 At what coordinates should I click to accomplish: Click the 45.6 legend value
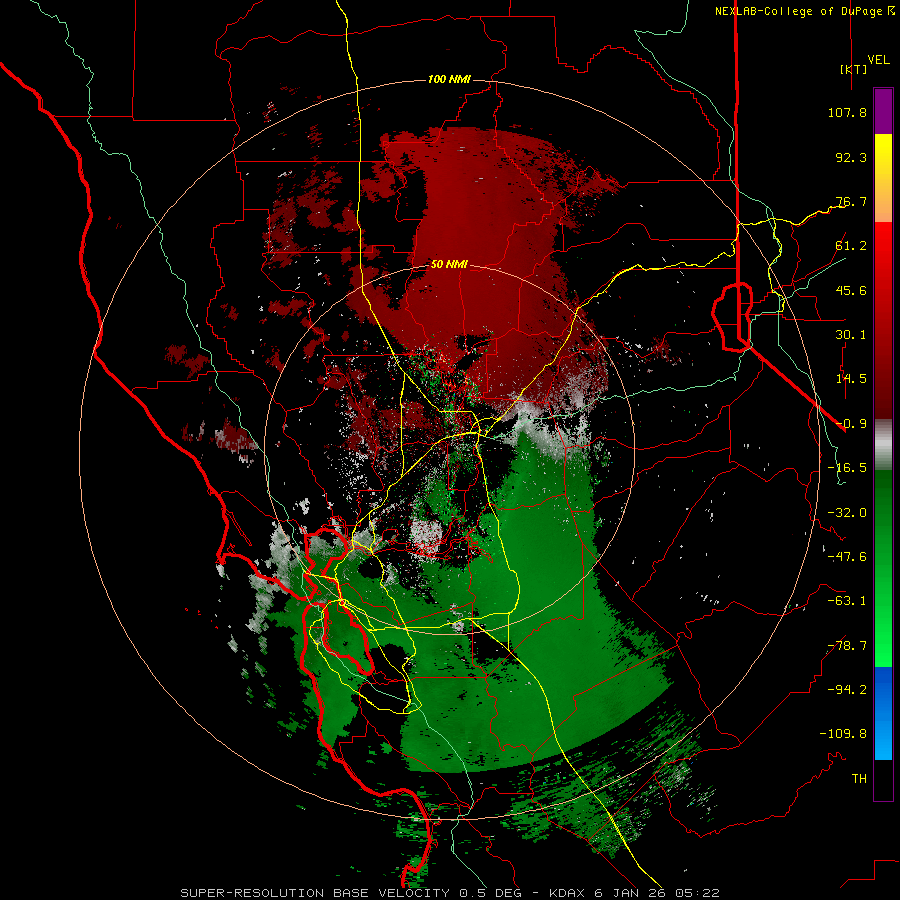tap(851, 290)
